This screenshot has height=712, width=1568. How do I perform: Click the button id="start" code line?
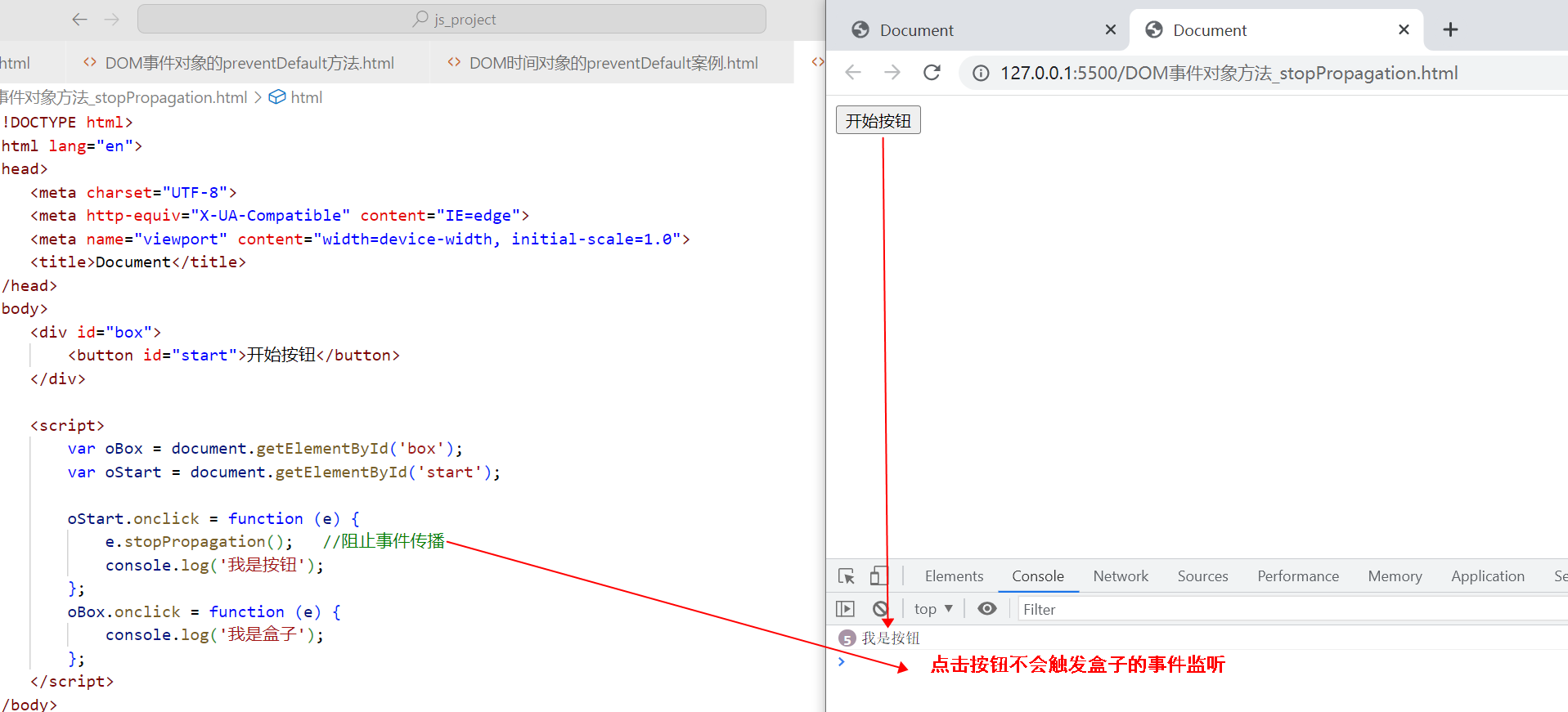tap(234, 356)
